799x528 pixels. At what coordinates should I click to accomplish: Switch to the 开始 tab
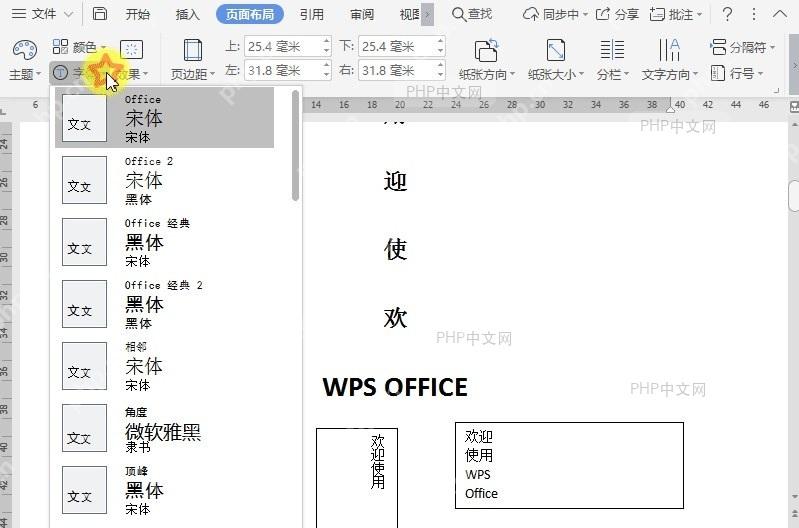(138, 14)
